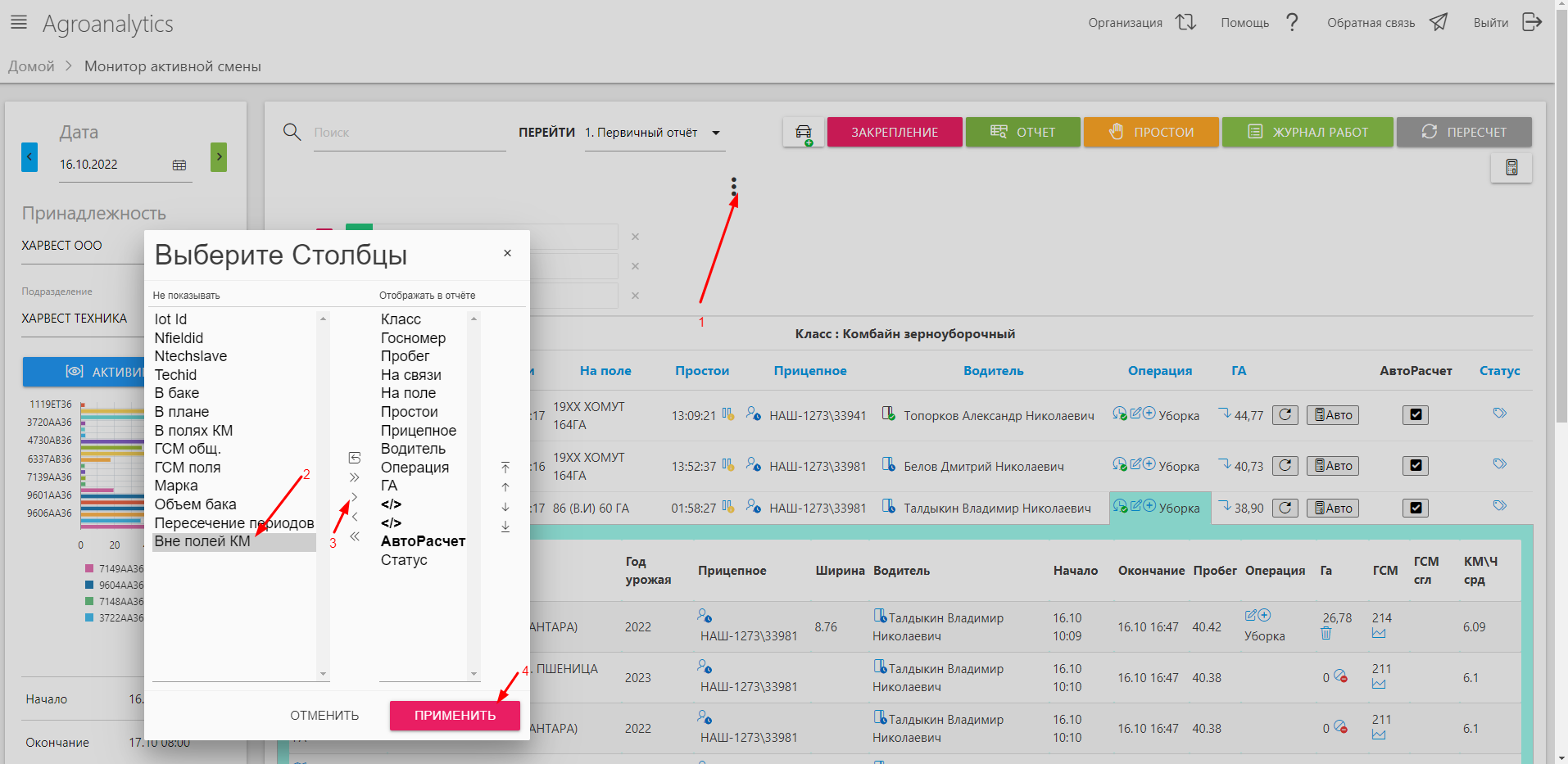The width and height of the screenshot is (1568, 764).
Task: Click the ПРИМЕНИТЬ button
Action: [x=455, y=715]
